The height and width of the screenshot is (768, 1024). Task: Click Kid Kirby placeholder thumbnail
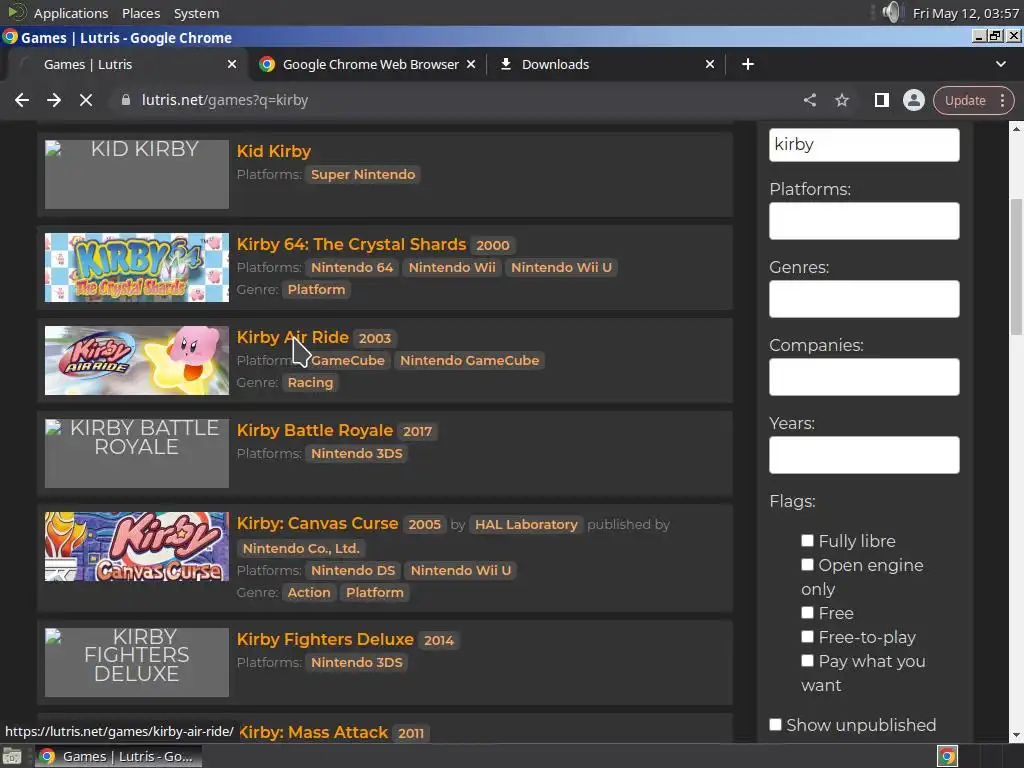(136, 174)
